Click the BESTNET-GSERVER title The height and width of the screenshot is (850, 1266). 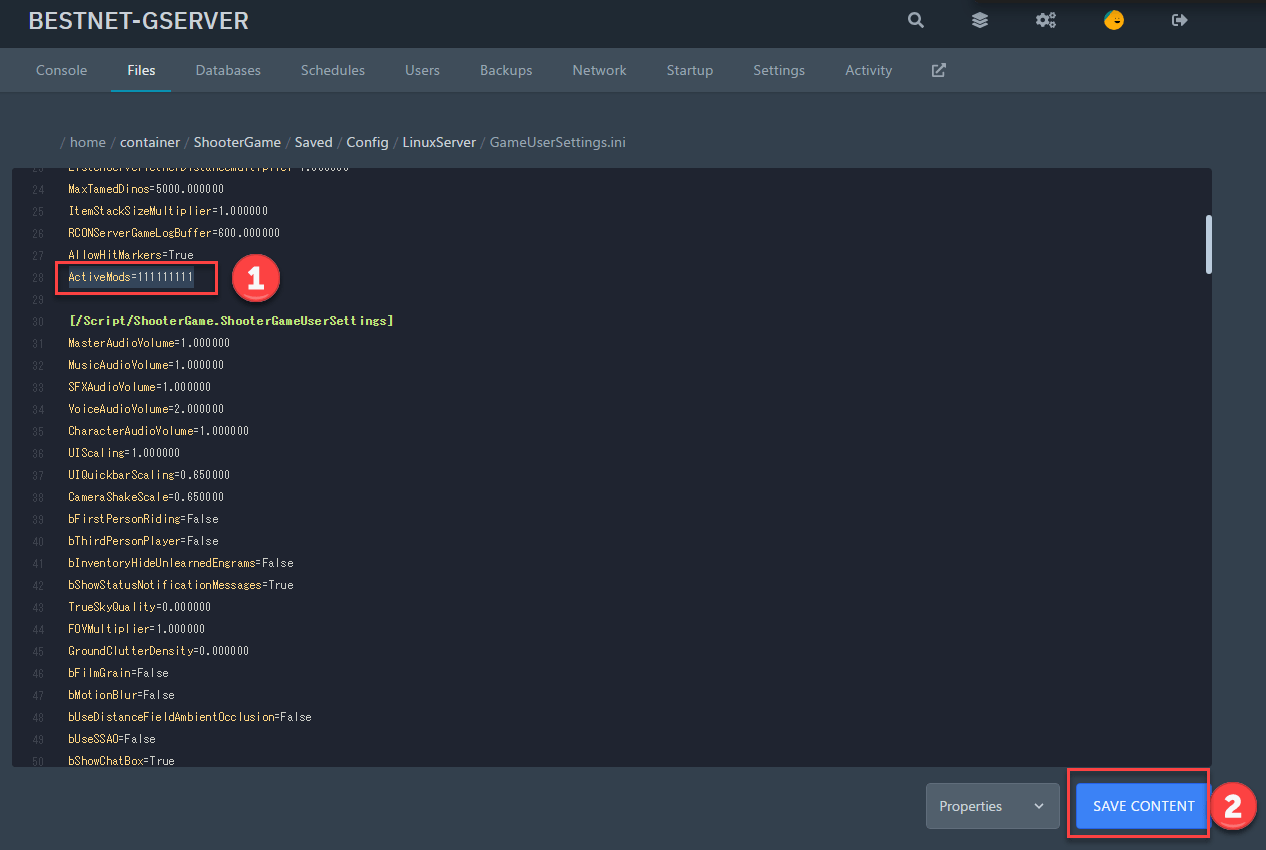(x=138, y=20)
